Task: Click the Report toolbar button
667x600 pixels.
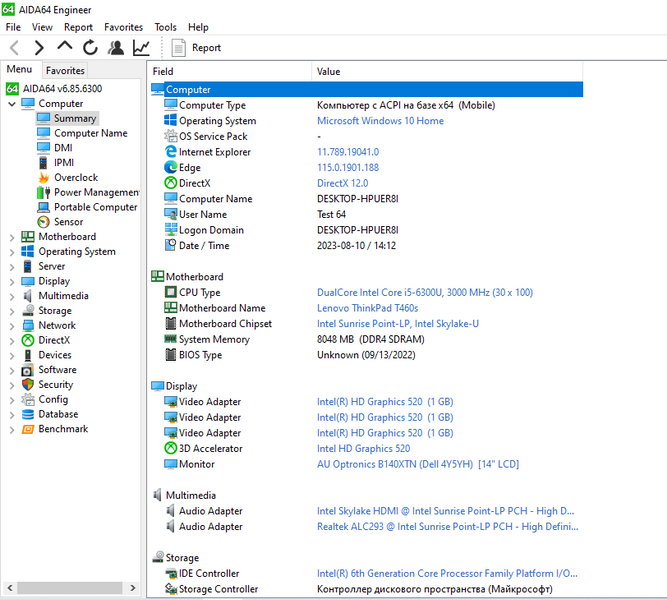Action: [x=196, y=48]
